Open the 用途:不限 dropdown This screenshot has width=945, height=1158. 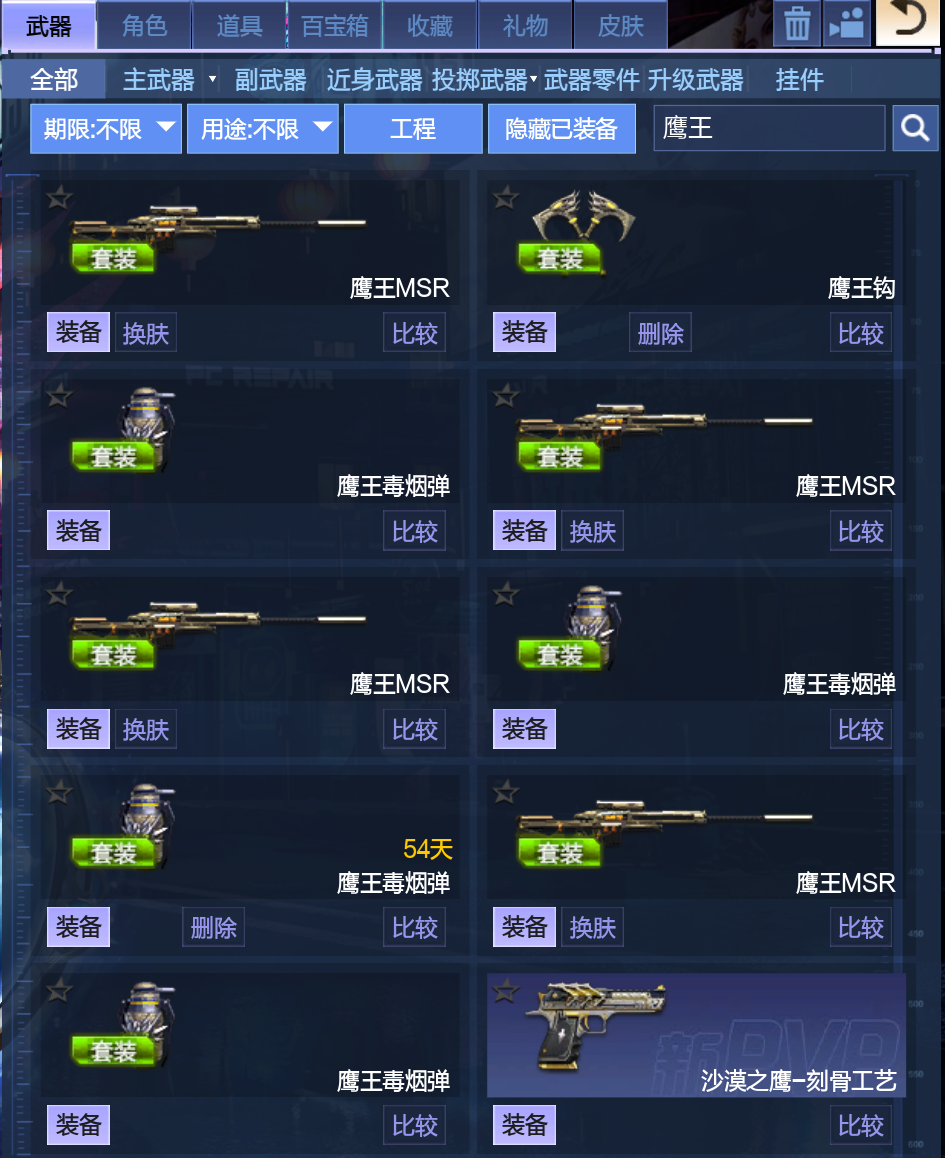coord(262,129)
